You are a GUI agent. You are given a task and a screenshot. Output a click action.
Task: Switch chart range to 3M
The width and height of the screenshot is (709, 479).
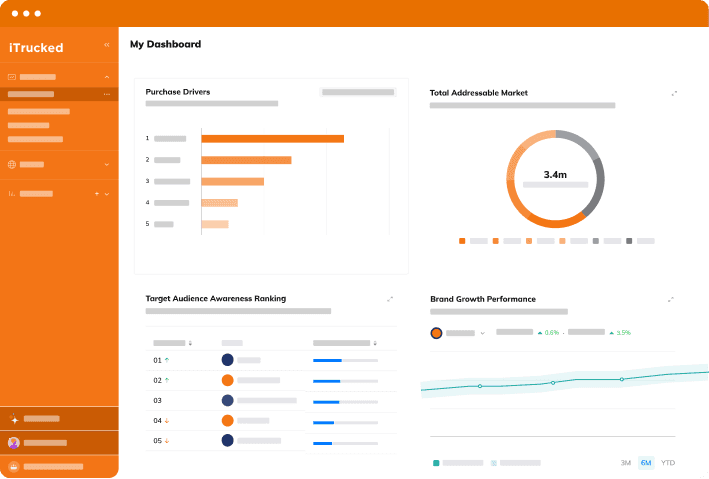click(626, 463)
